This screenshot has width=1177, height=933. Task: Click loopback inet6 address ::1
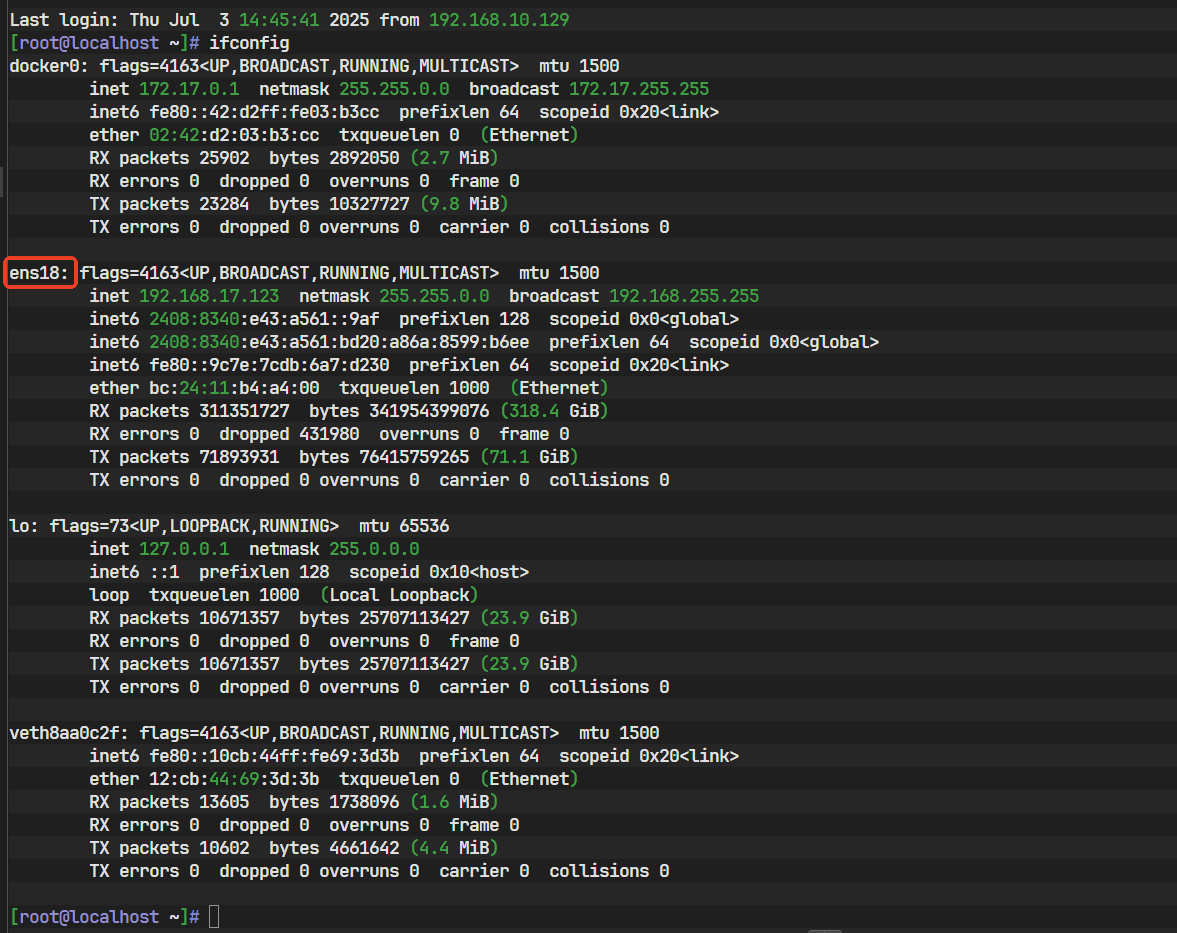click(164, 572)
